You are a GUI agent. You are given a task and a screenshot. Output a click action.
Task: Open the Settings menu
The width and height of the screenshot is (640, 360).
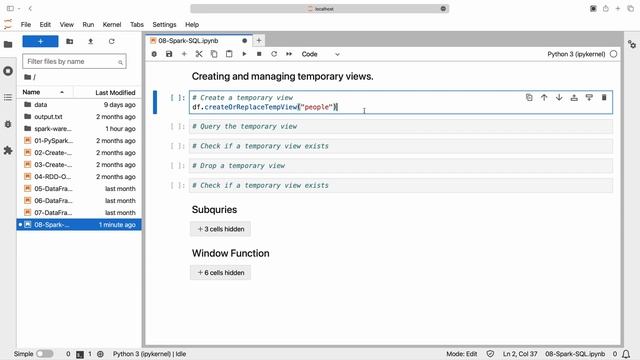pos(164,24)
